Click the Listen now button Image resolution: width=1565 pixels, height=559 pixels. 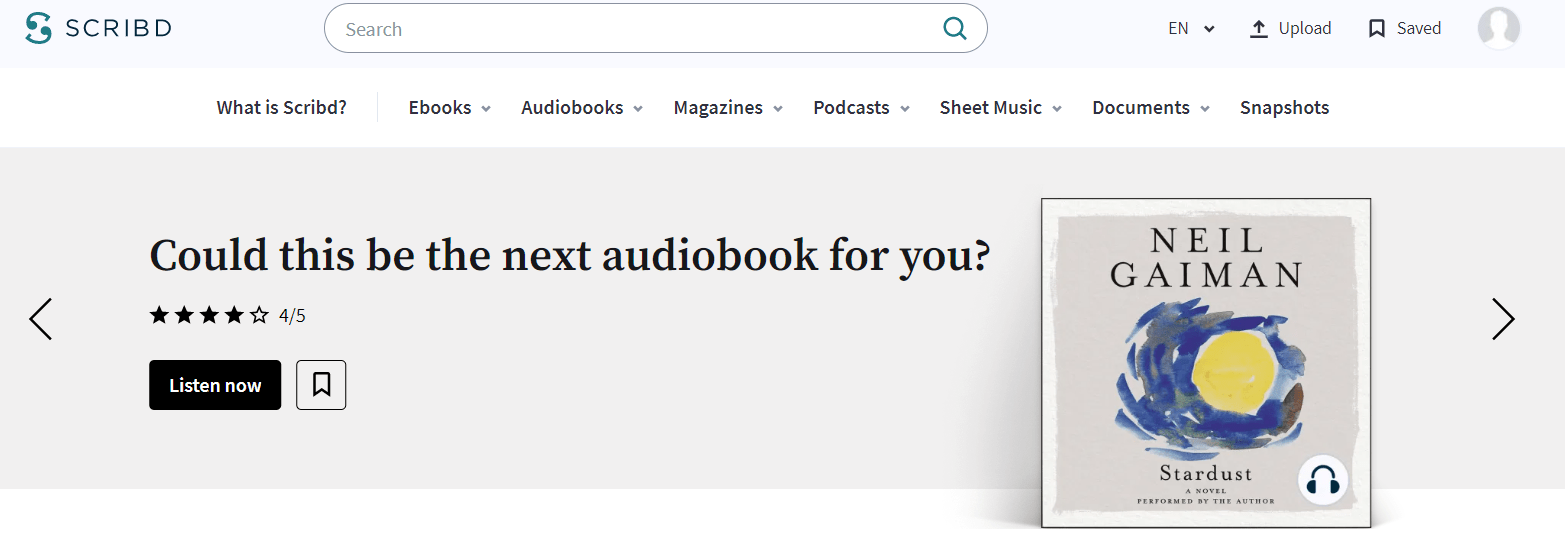[215, 385]
